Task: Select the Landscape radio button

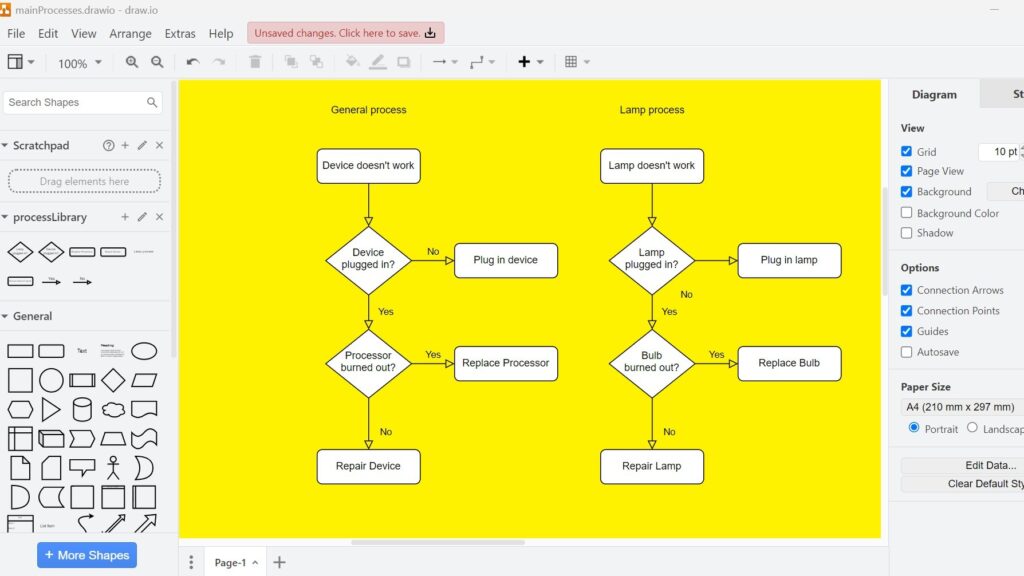Action: pos(972,428)
